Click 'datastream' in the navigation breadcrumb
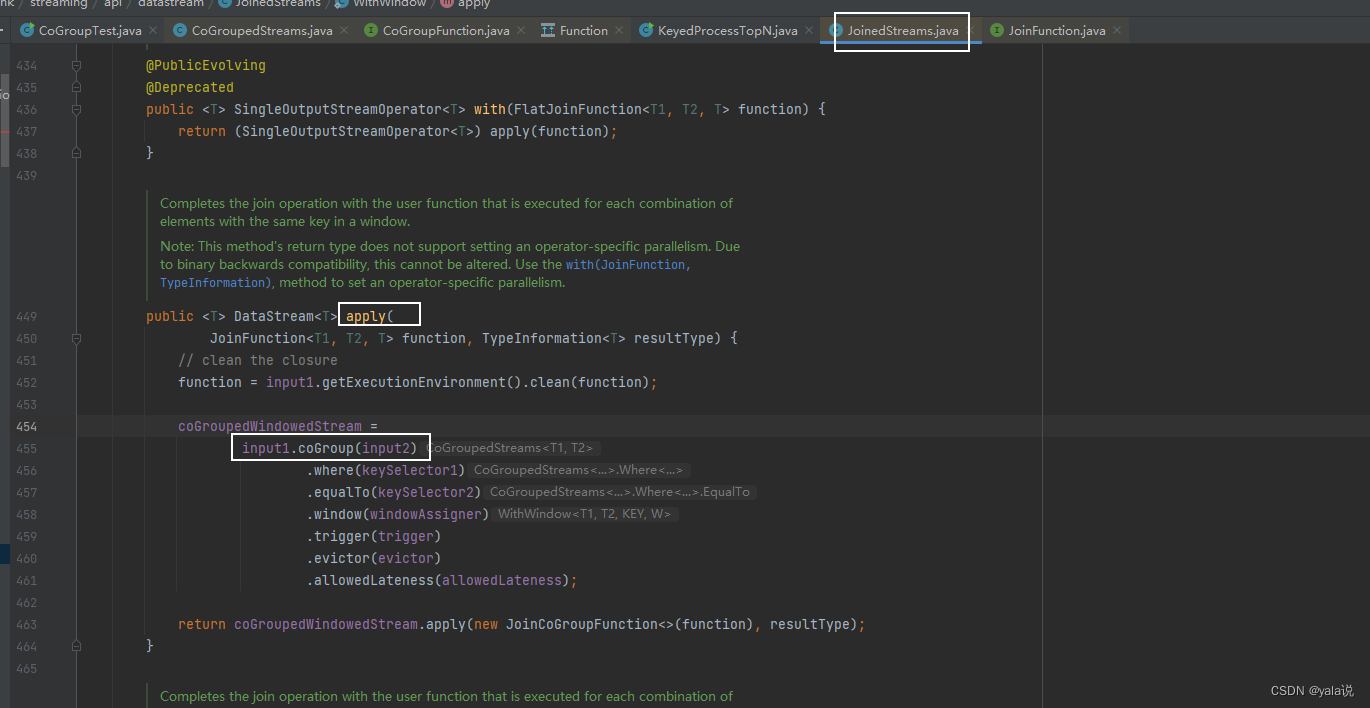Screen dimensions: 1370x708 tap(170, 4)
